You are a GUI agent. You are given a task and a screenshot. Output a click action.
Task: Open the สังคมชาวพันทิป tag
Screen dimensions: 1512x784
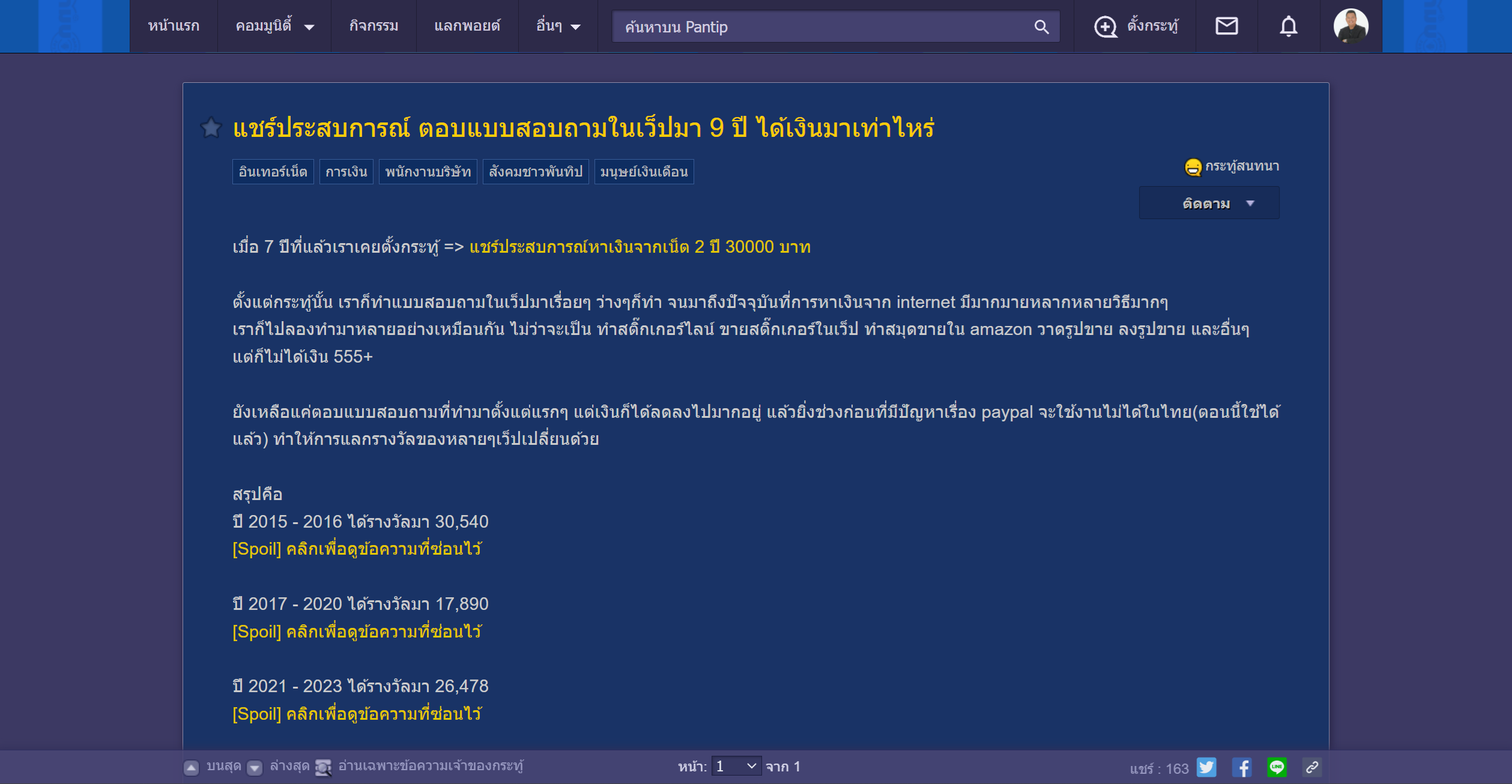point(536,172)
